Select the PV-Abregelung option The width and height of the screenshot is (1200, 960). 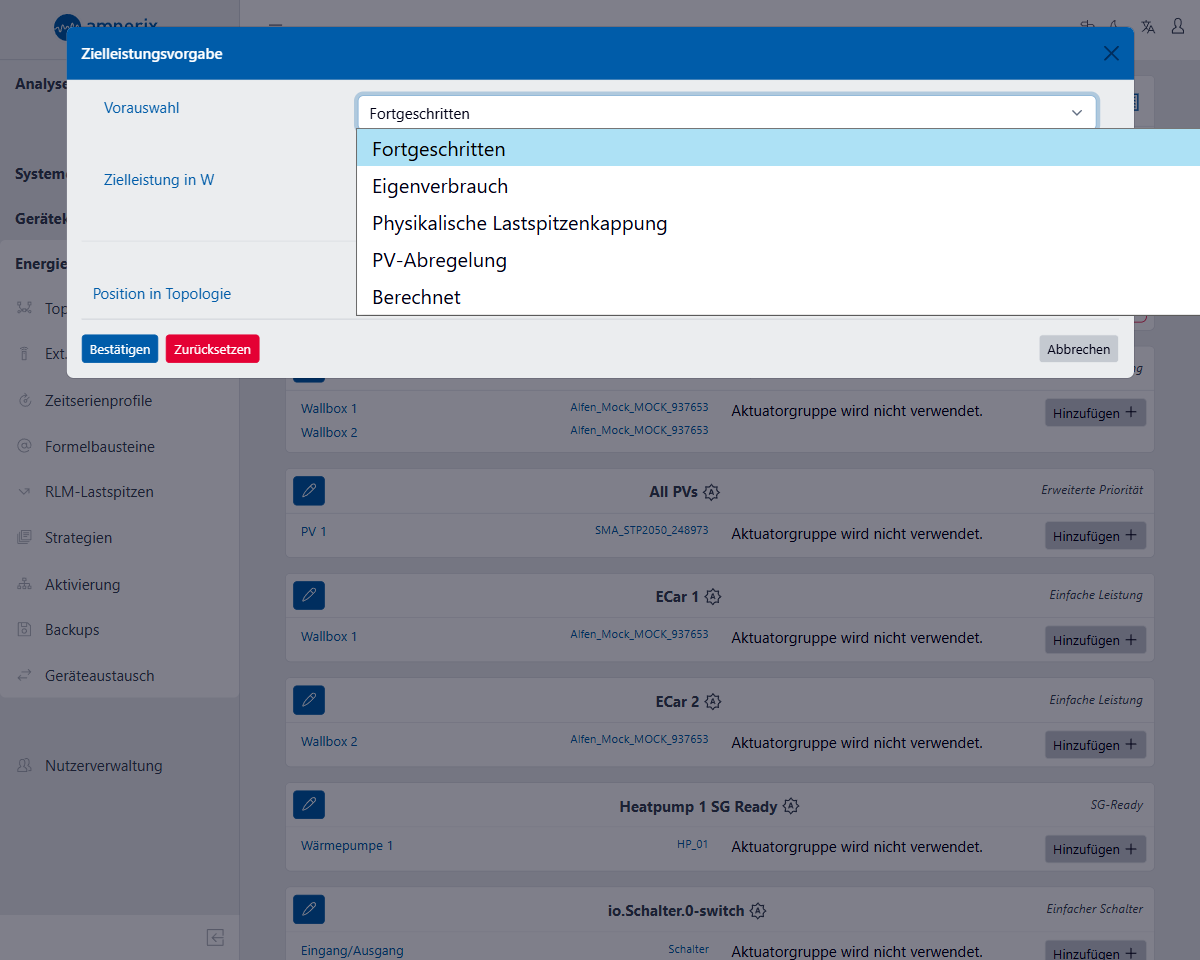439,260
